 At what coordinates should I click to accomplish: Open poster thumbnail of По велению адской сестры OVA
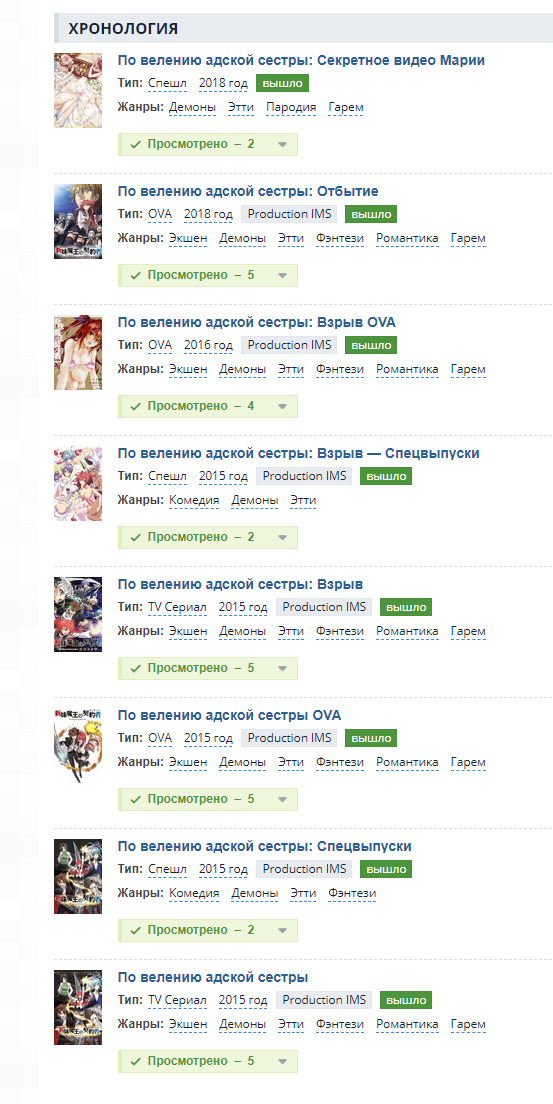[x=77, y=746]
